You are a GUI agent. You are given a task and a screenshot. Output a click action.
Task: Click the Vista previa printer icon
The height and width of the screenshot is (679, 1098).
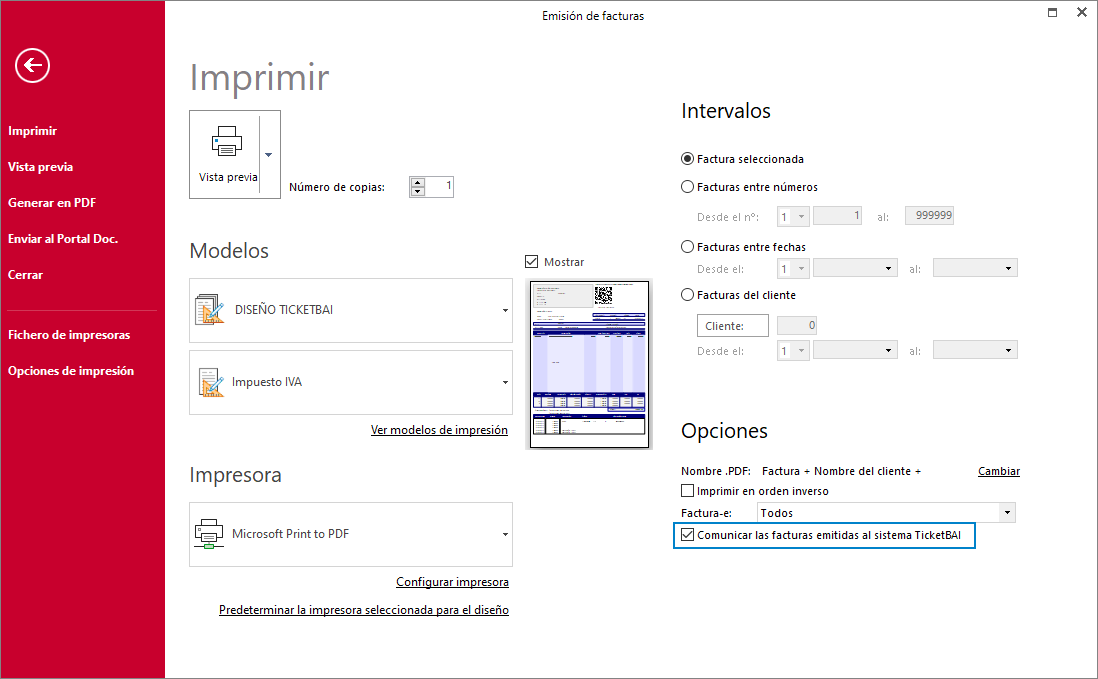coord(227,141)
